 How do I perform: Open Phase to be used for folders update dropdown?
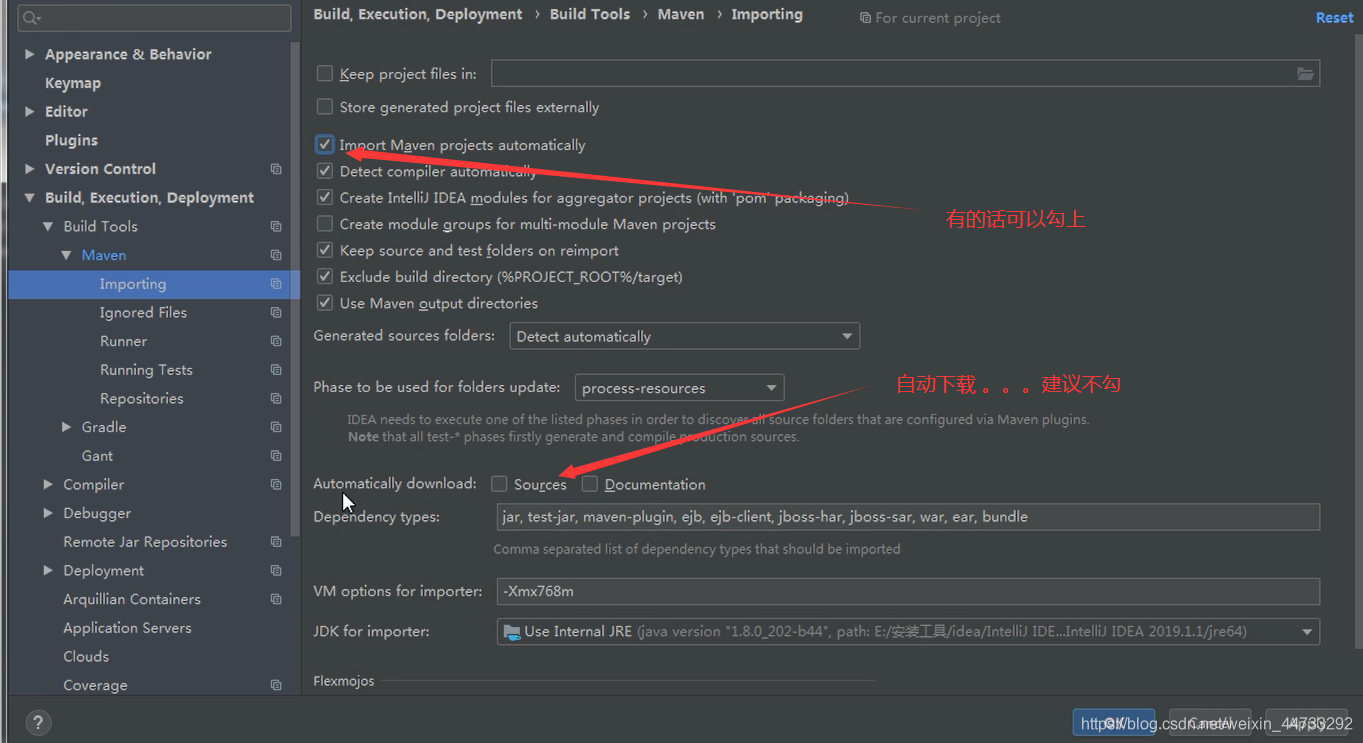tap(679, 388)
